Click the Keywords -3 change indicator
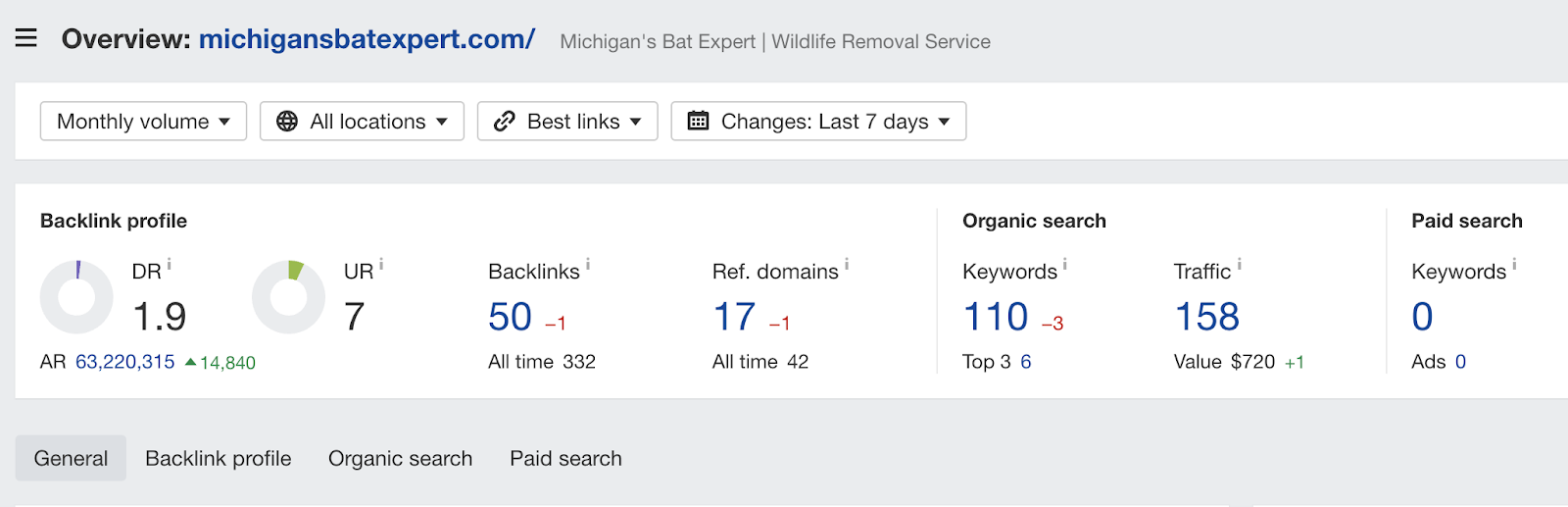The height and width of the screenshot is (507, 1568). [1053, 324]
